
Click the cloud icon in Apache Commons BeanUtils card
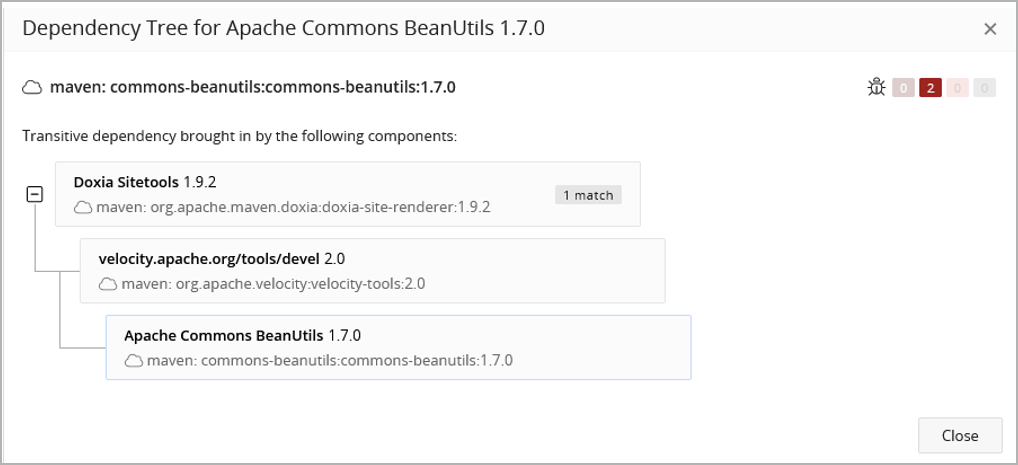133,360
